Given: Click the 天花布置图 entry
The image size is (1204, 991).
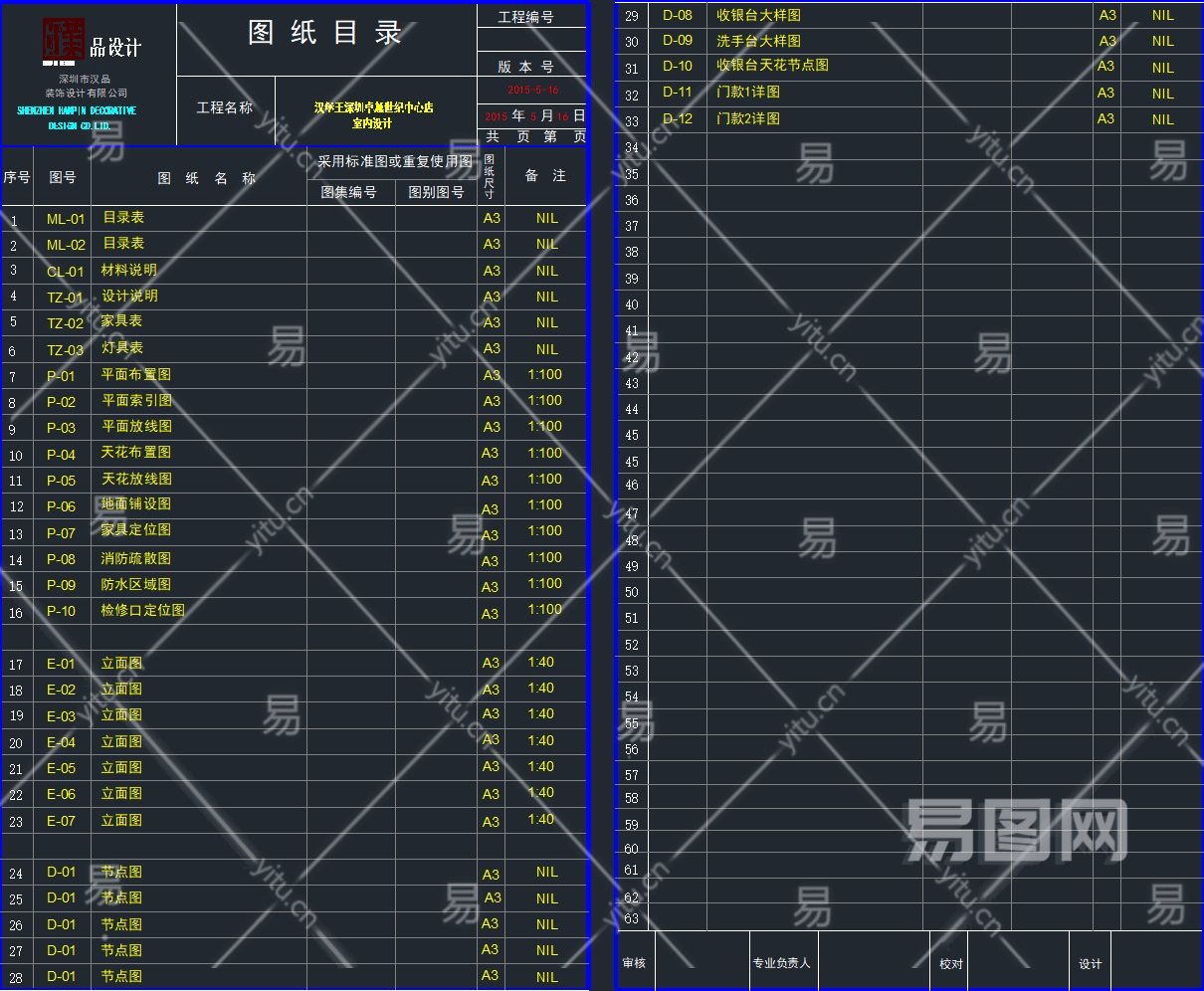Looking at the screenshot, I should pos(136,452).
